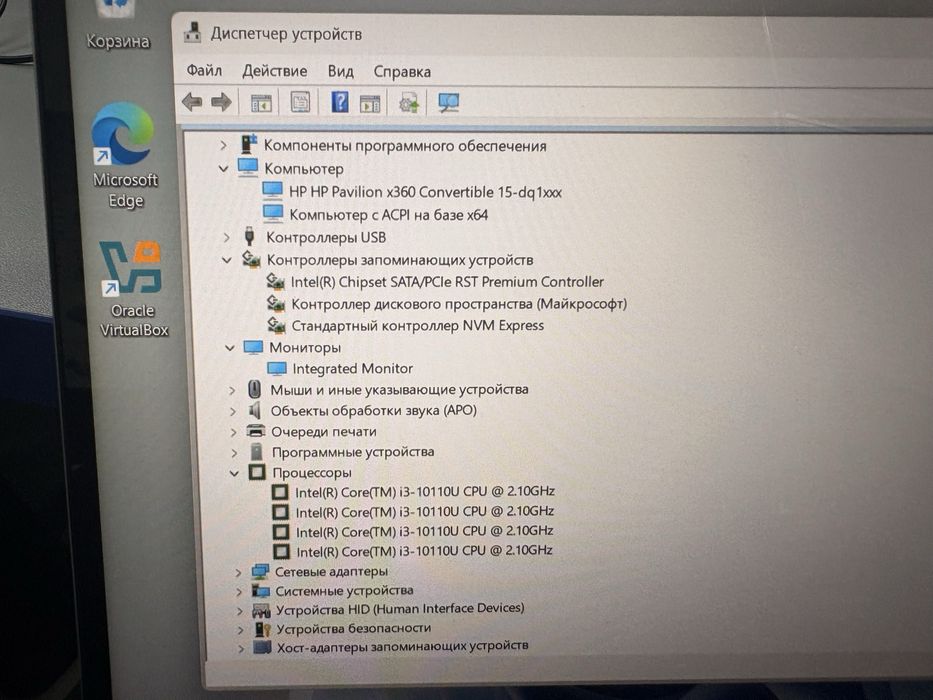Open the Файл menu
933x700 pixels.
pyautogui.click(x=204, y=71)
